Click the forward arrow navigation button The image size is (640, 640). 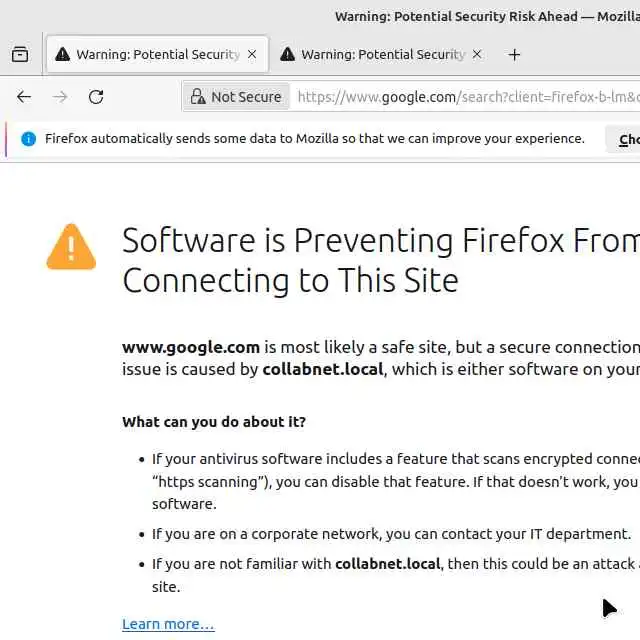click(60, 97)
